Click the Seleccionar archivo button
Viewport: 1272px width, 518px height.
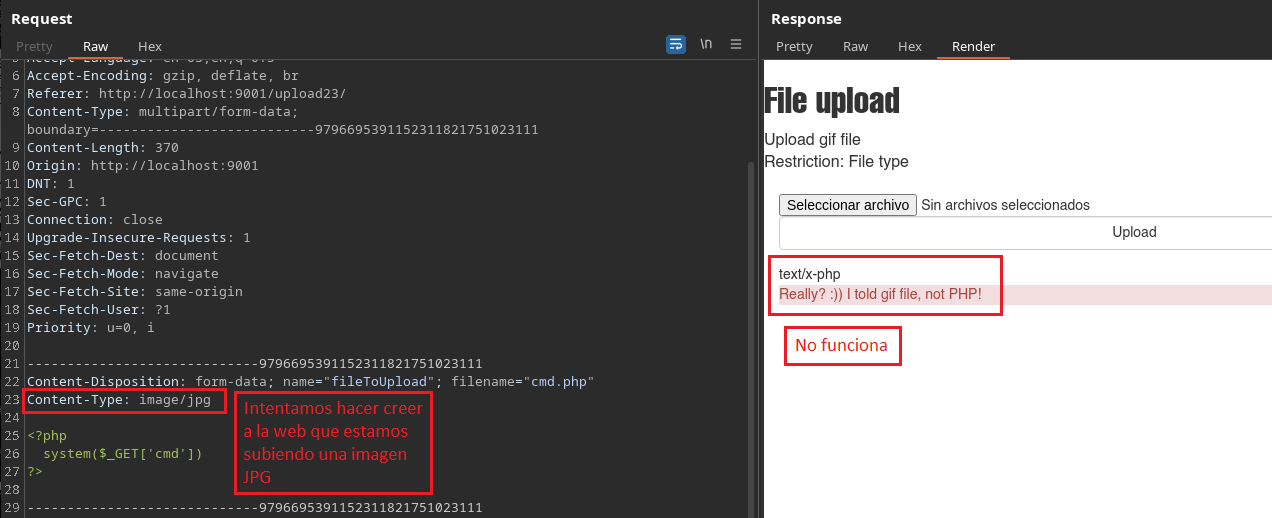pyautogui.click(x=847, y=205)
